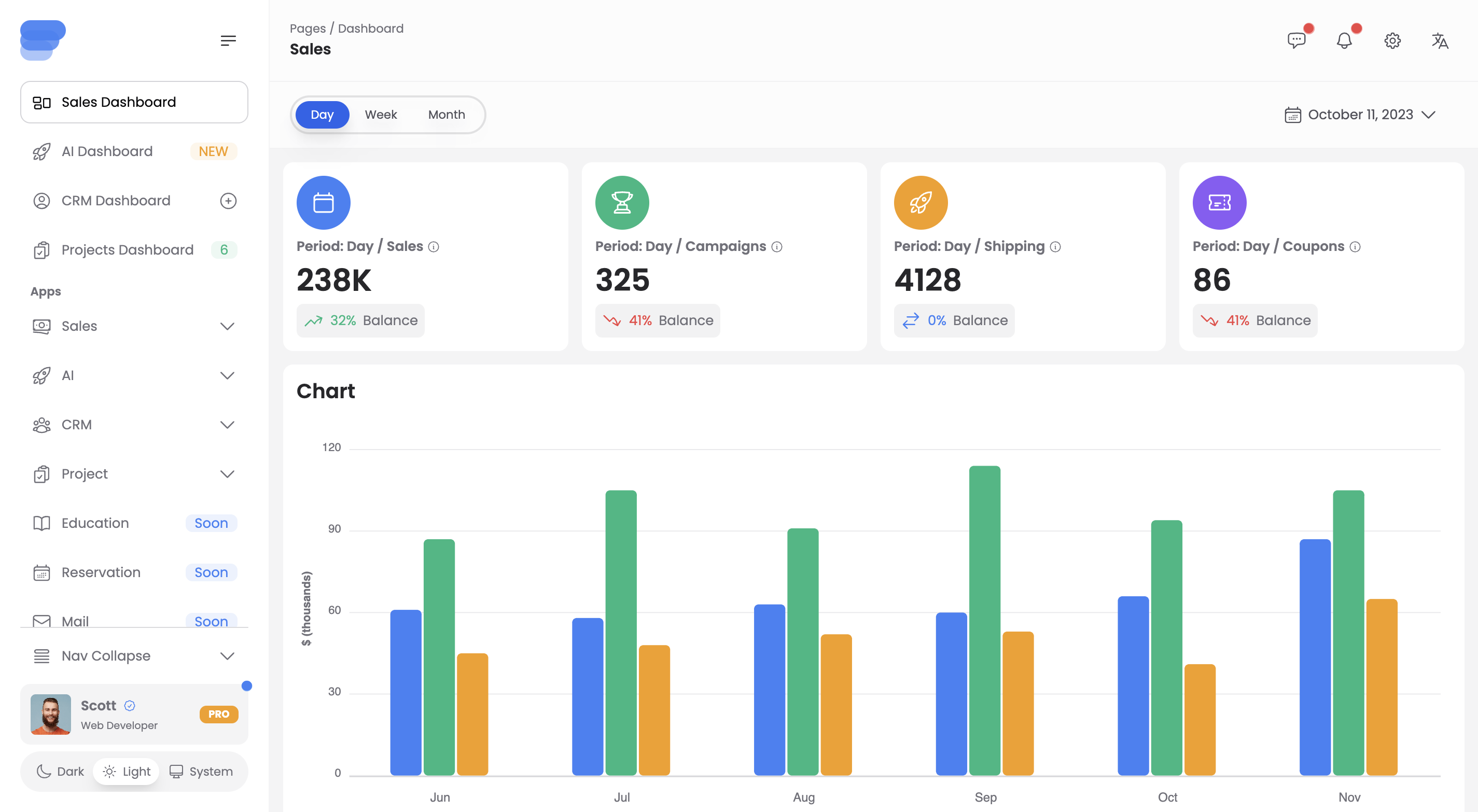
Task: Click the 32% Balance indicator on Sales card
Action: pos(360,320)
